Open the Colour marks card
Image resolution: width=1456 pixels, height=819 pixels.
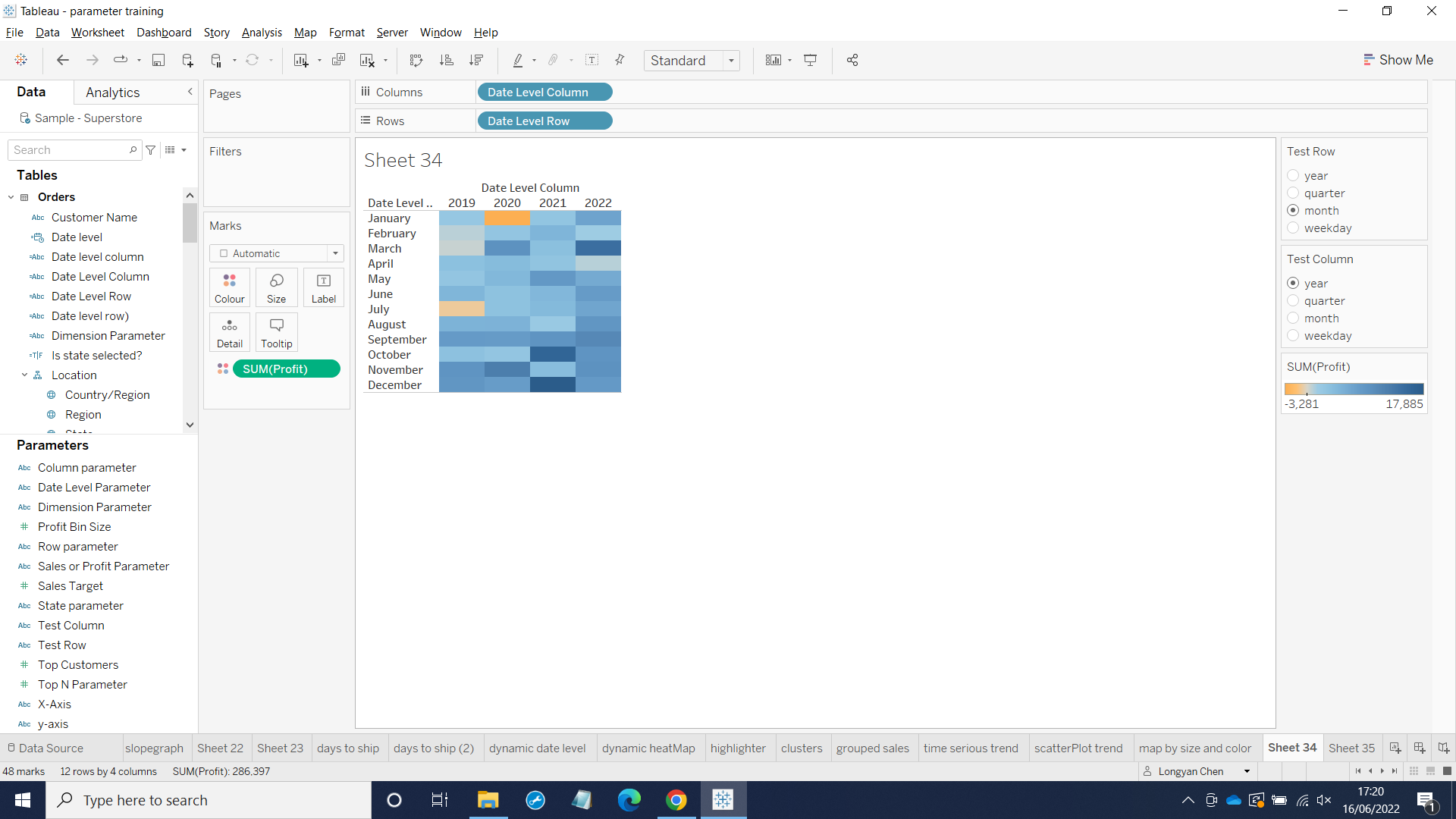click(229, 287)
